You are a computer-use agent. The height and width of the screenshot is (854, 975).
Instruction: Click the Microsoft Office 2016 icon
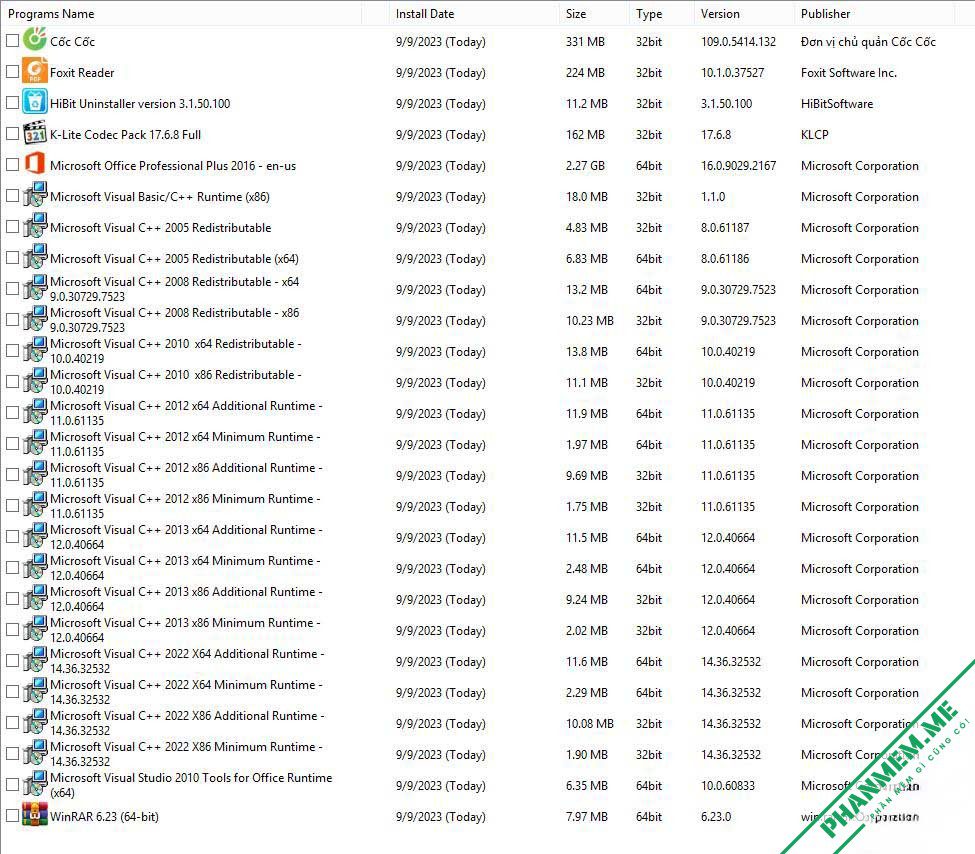(35, 164)
